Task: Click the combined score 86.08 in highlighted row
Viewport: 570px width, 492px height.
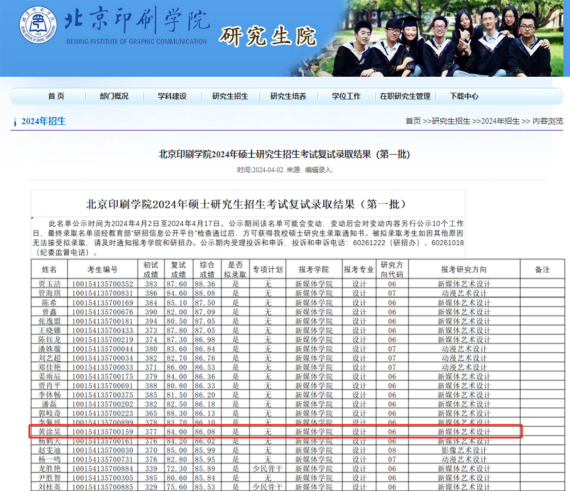Action: (x=205, y=432)
